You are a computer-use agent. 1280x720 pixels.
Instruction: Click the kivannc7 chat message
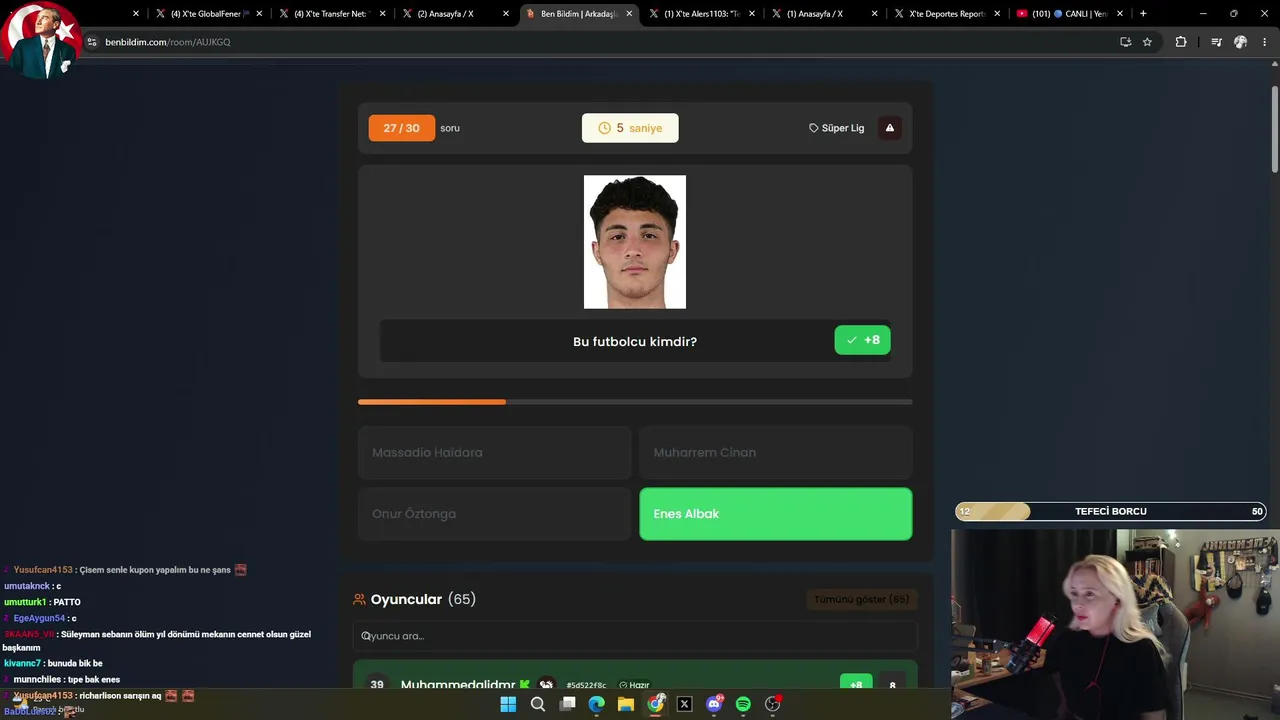coord(53,664)
